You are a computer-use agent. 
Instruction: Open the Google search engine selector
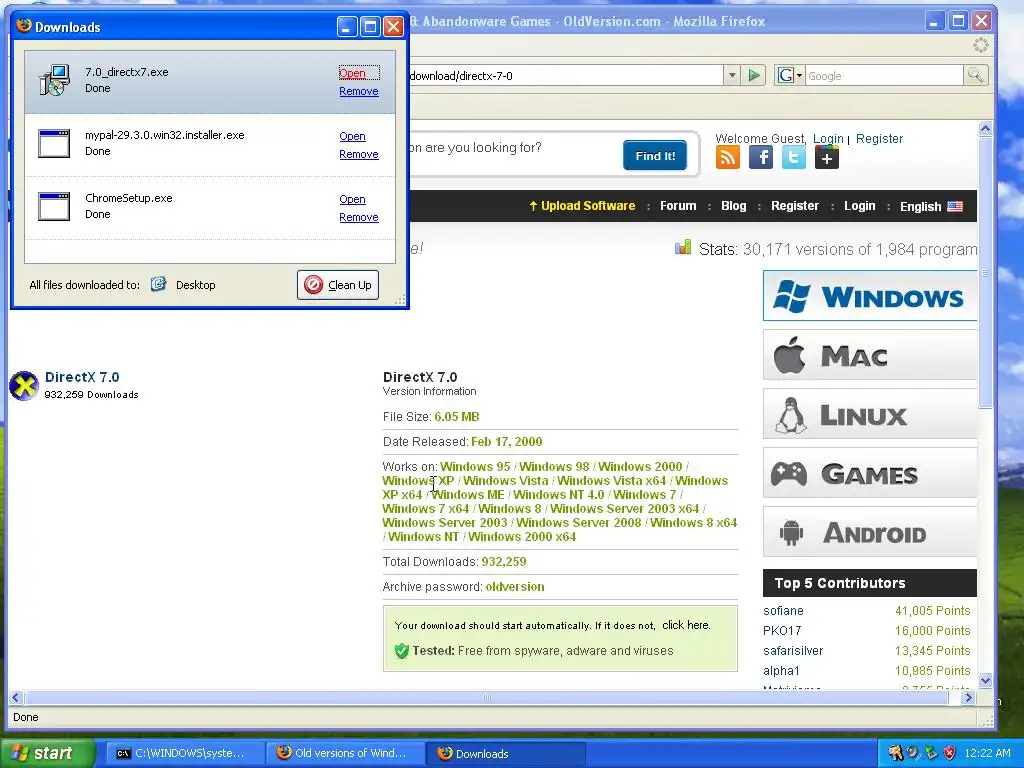pos(790,76)
